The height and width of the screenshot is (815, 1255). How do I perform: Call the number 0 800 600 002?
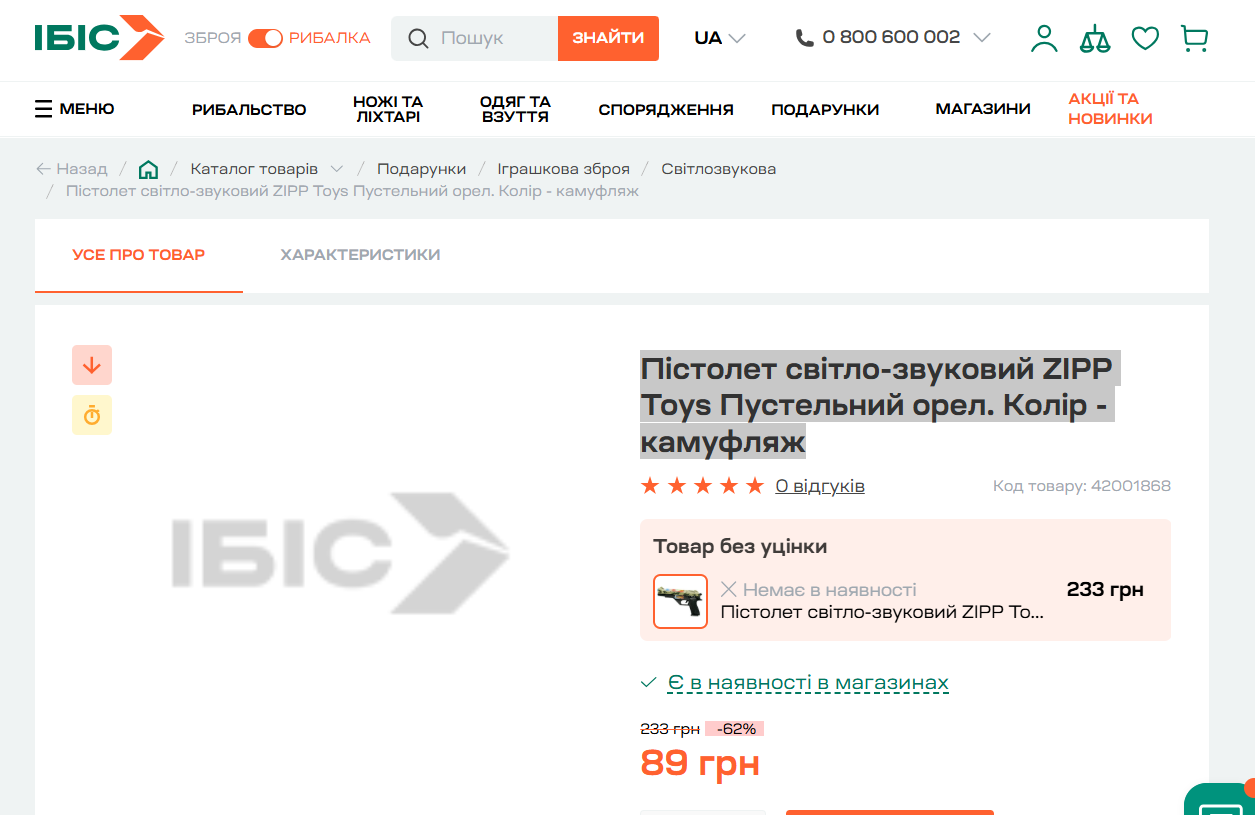pos(891,37)
